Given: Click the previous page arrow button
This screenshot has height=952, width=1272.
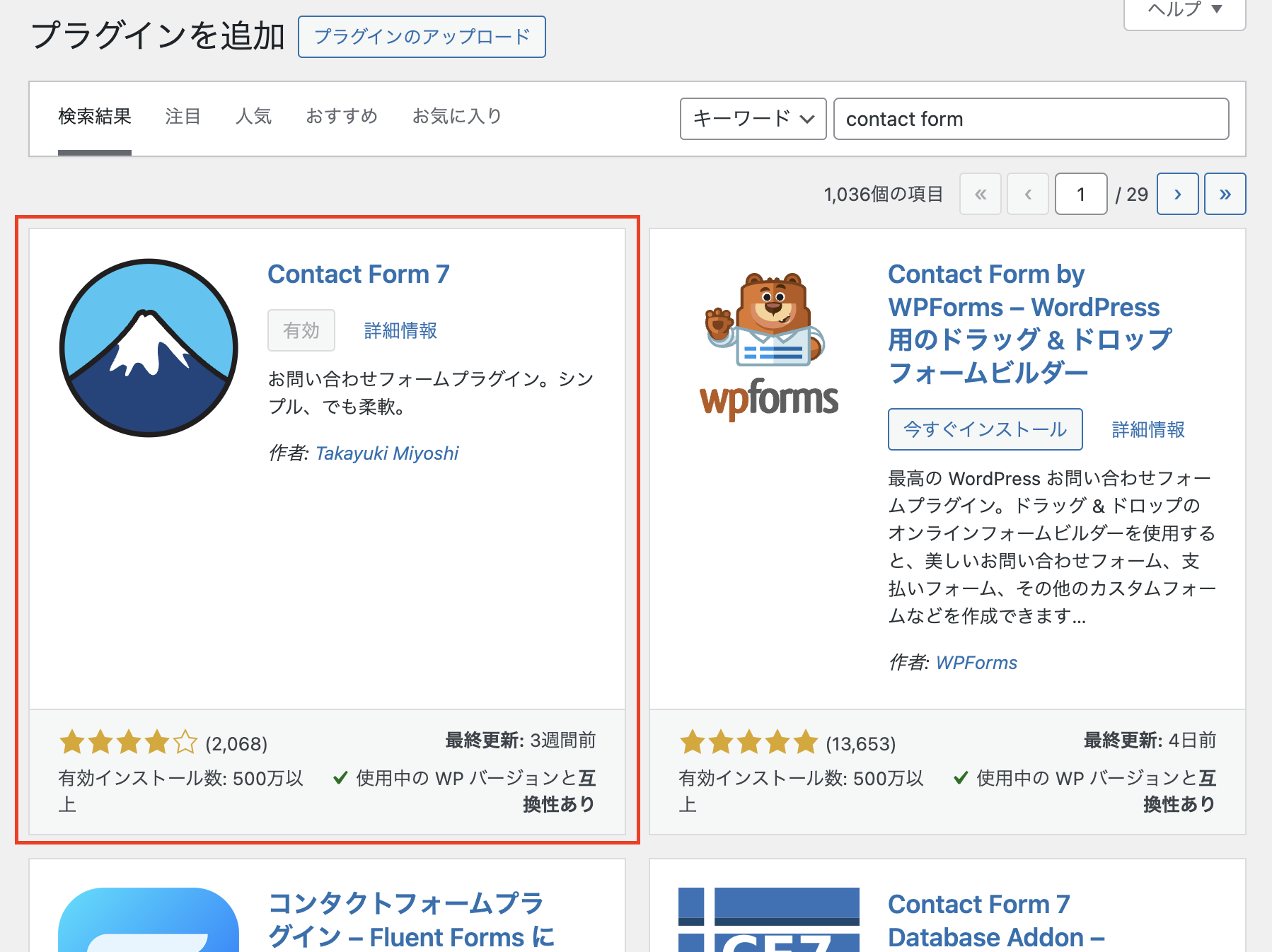Looking at the screenshot, I should (x=1028, y=194).
